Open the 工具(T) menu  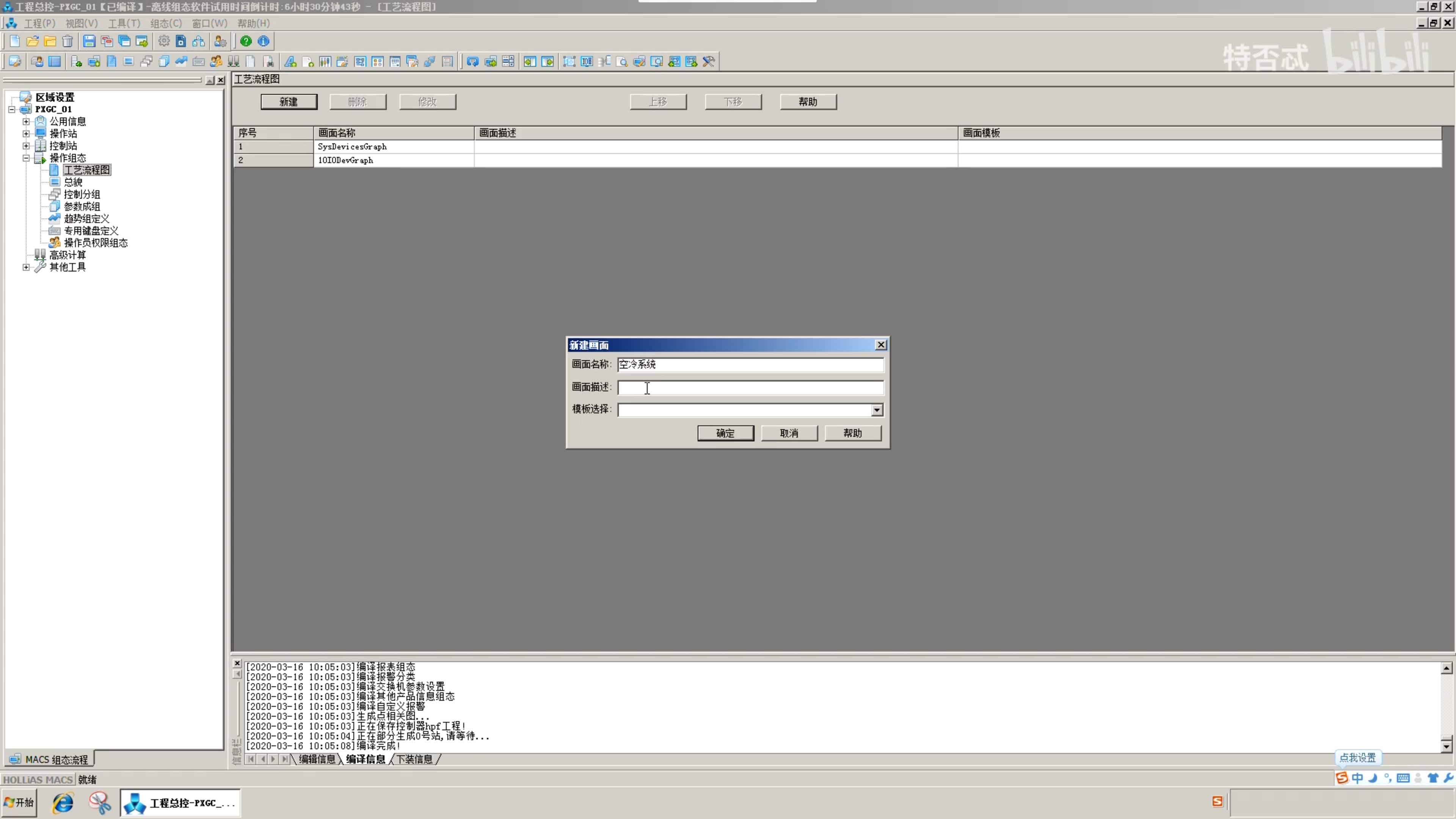point(124,23)
